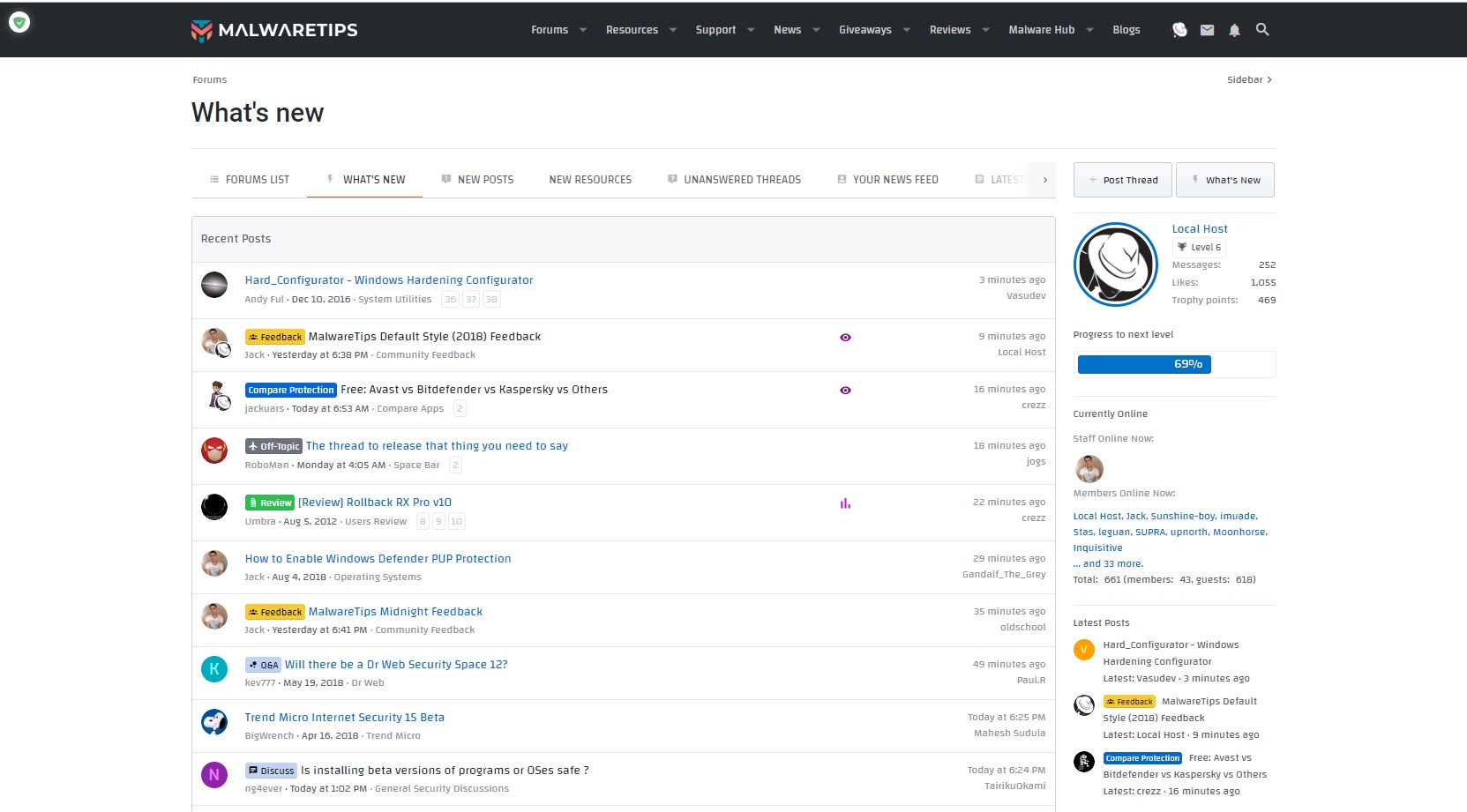Open Local Host profile name link

point(1200,229)
